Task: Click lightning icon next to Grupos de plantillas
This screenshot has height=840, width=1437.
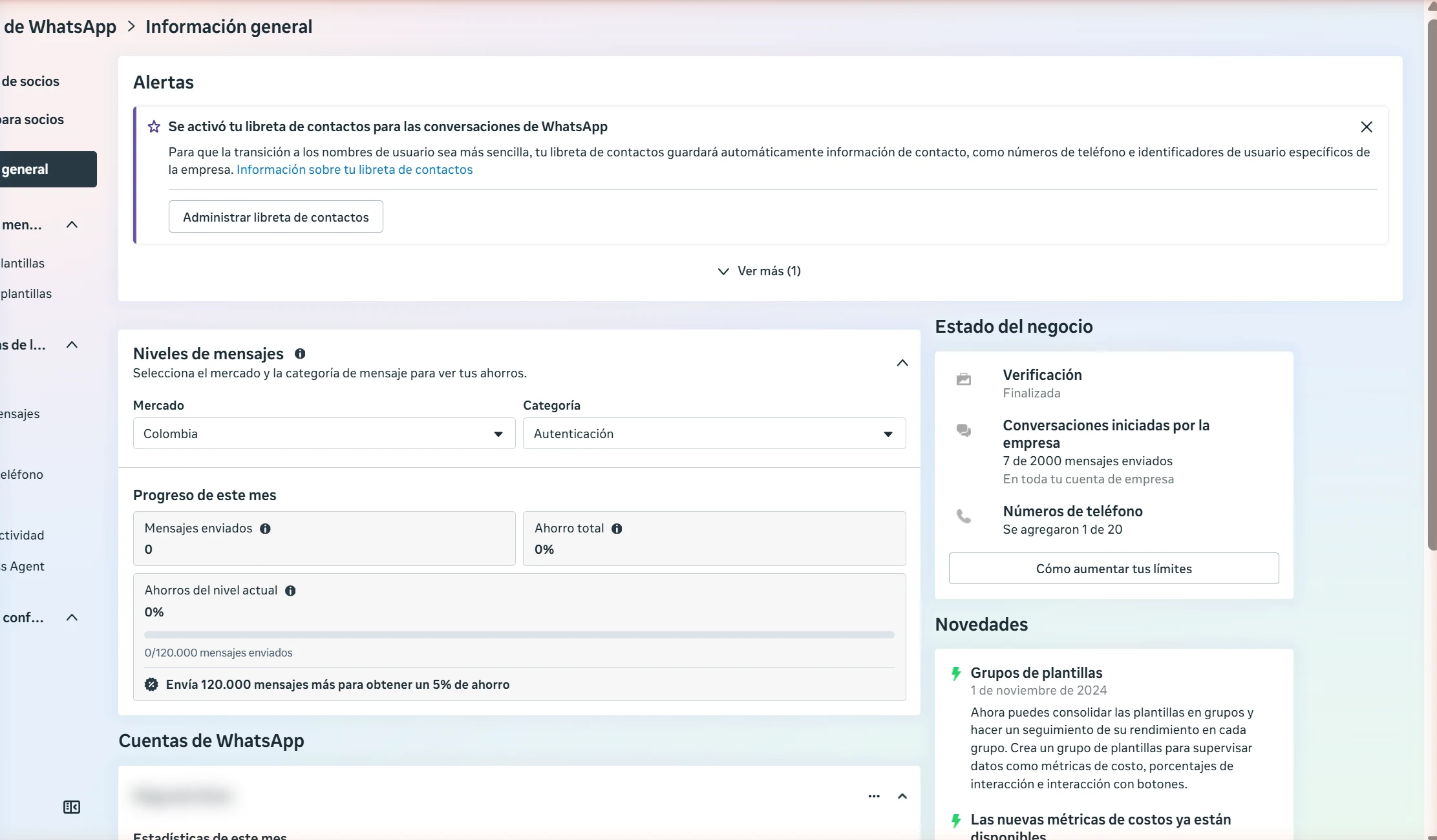Action: tap(956, 673)
